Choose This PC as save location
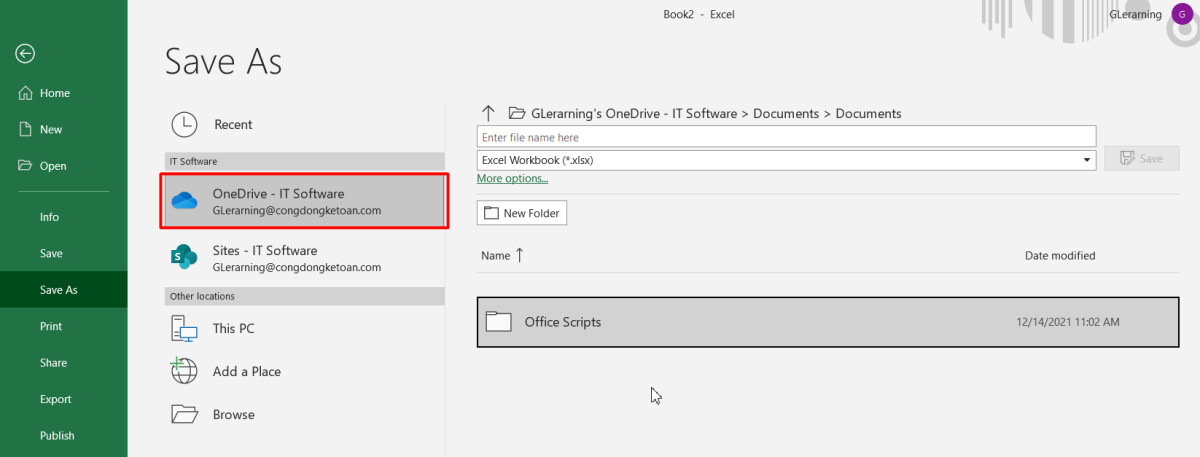 pos(304,328)
